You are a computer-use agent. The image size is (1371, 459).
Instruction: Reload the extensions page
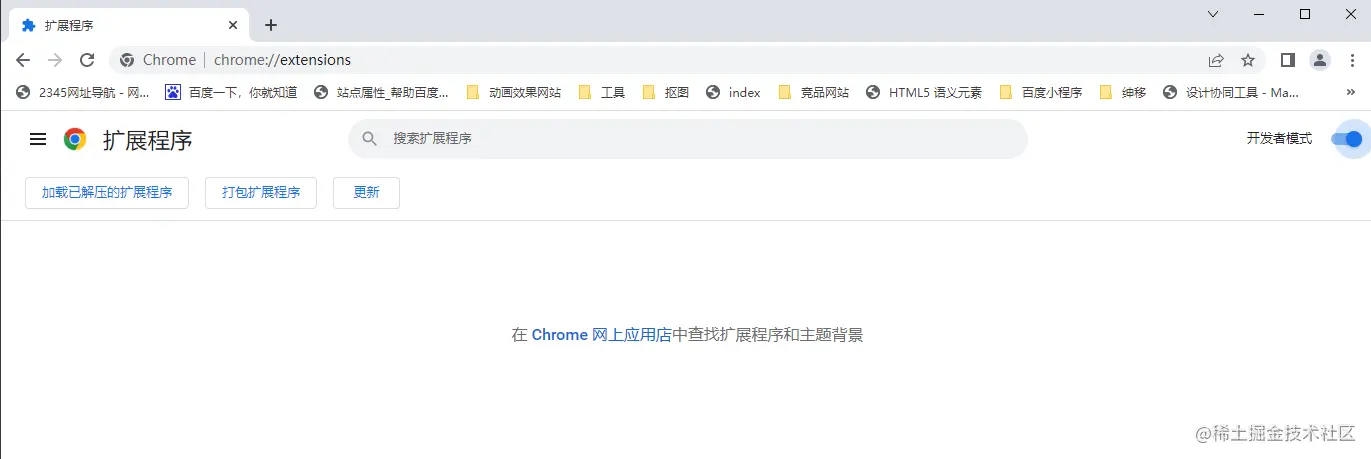[x=87, y=60]
